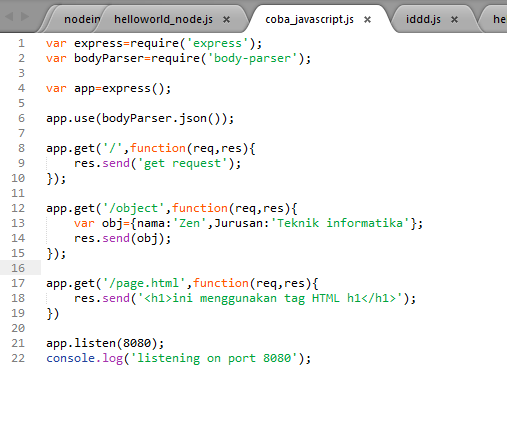The height and width of the screenshot is (427, 507).
Task: Click 'res.send(obj);' on line 14
Action: 122,238
